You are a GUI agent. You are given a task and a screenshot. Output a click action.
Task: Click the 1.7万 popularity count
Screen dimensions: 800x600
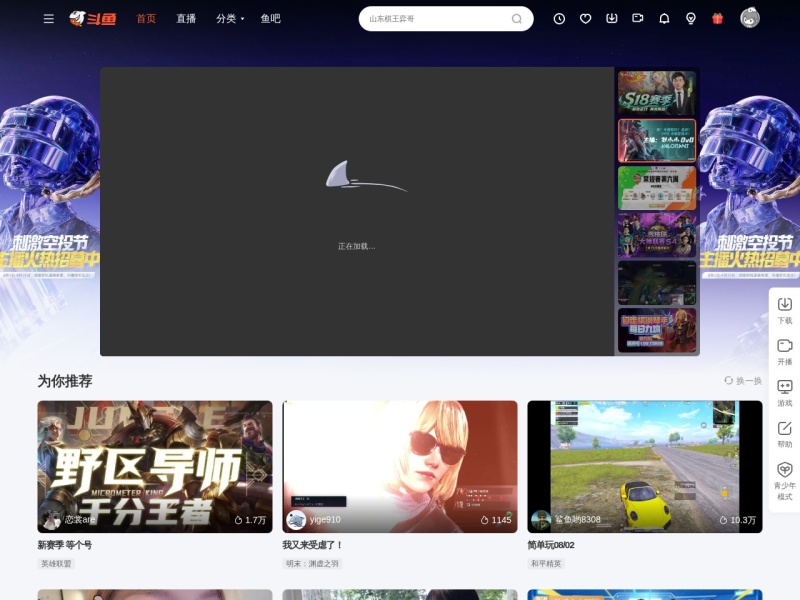[x=251, y=520]
